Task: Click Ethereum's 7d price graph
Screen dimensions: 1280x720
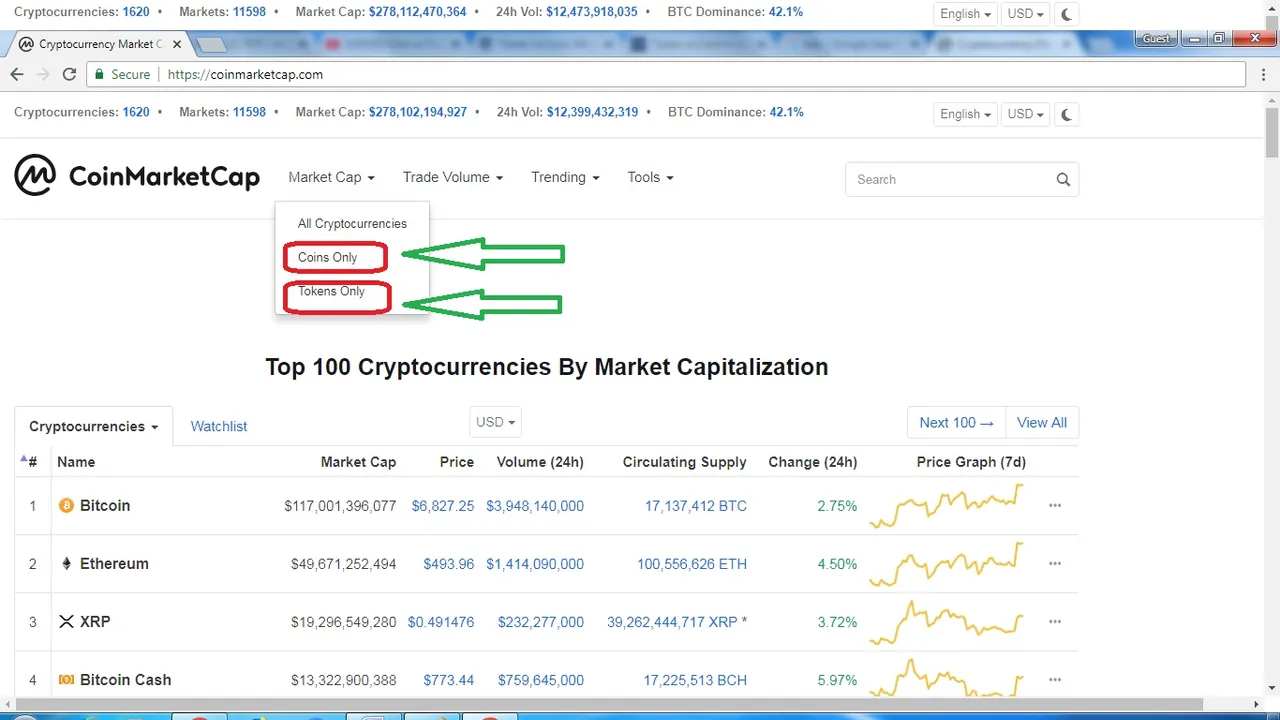Action: click(946, 564)
